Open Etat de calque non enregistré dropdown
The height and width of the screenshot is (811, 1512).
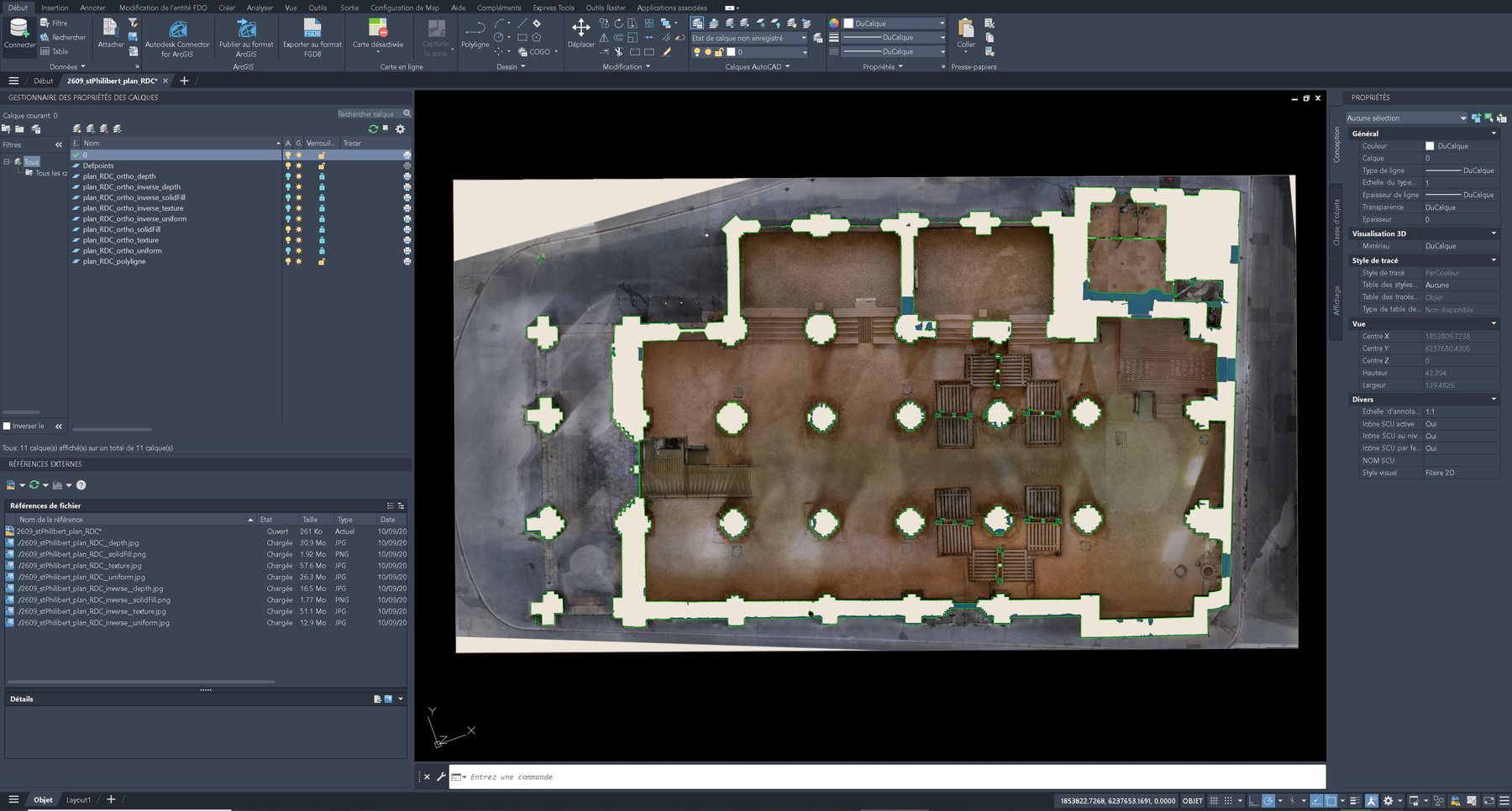(x=748, y=38)
